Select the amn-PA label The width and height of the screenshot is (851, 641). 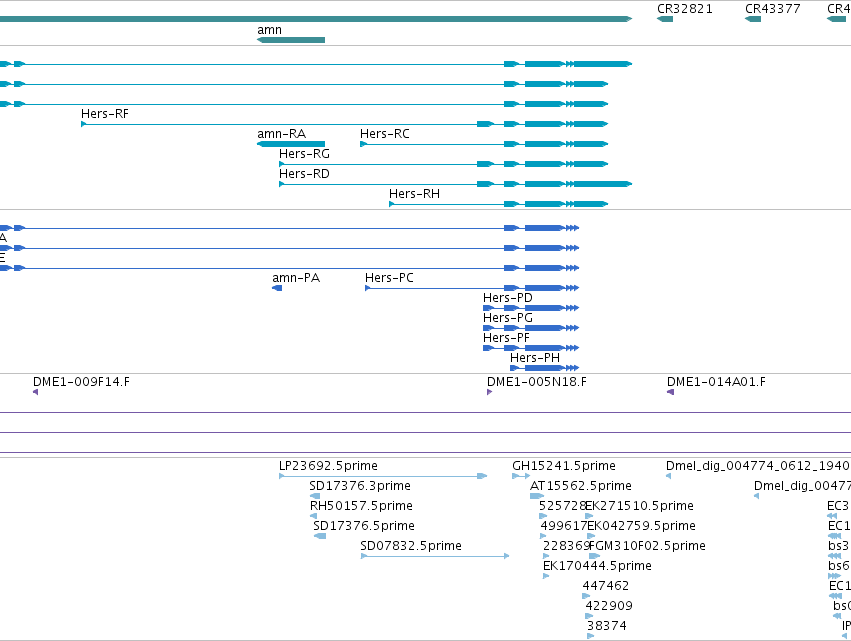pos(296,278)
